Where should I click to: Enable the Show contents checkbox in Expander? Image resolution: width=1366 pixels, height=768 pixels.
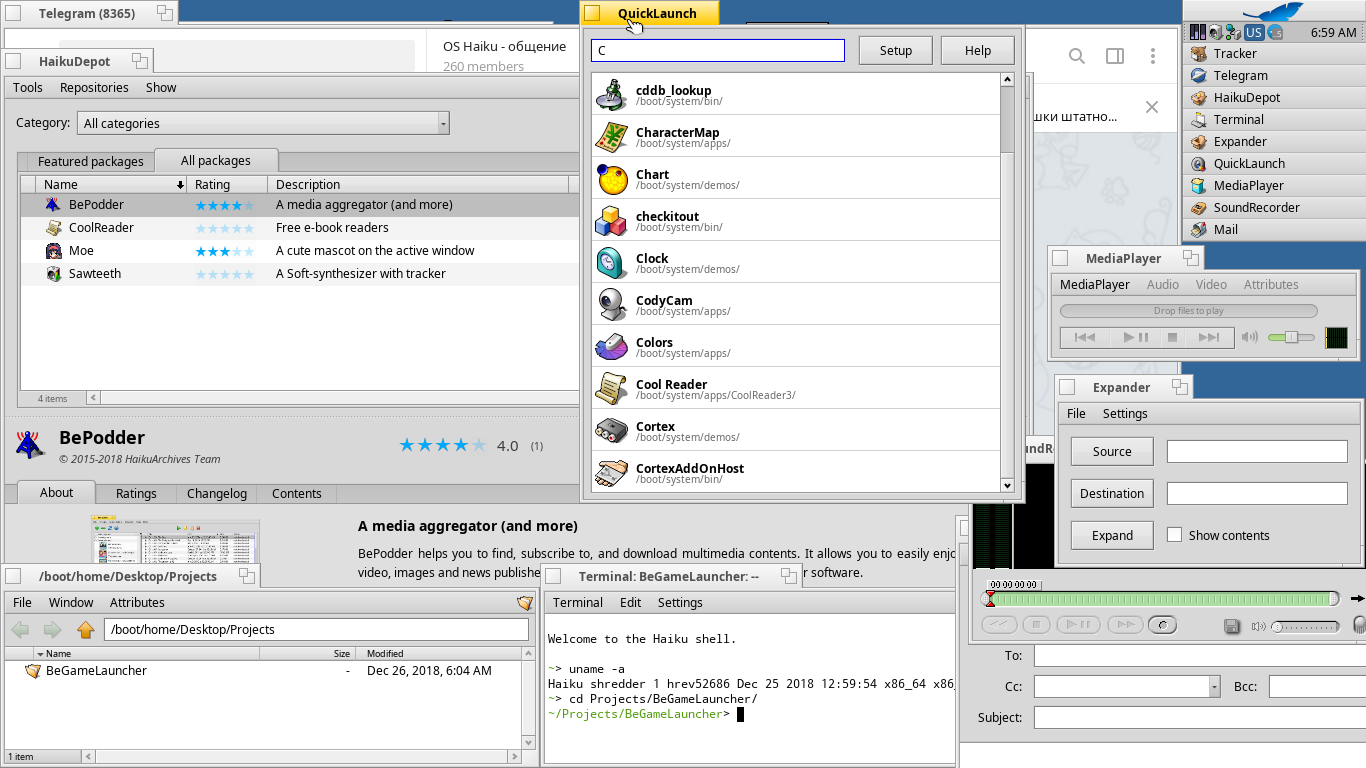[1174, 535]
